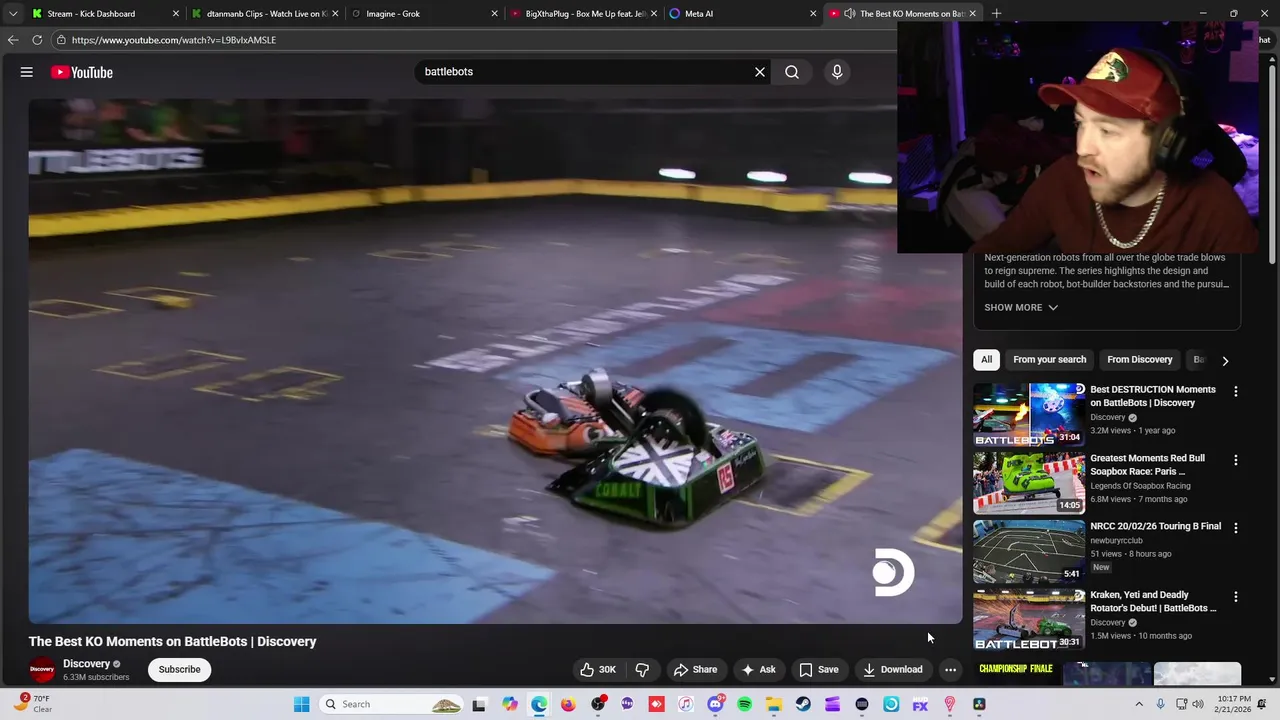Open iTunes music app from taskbar

[x=686, y=704]
